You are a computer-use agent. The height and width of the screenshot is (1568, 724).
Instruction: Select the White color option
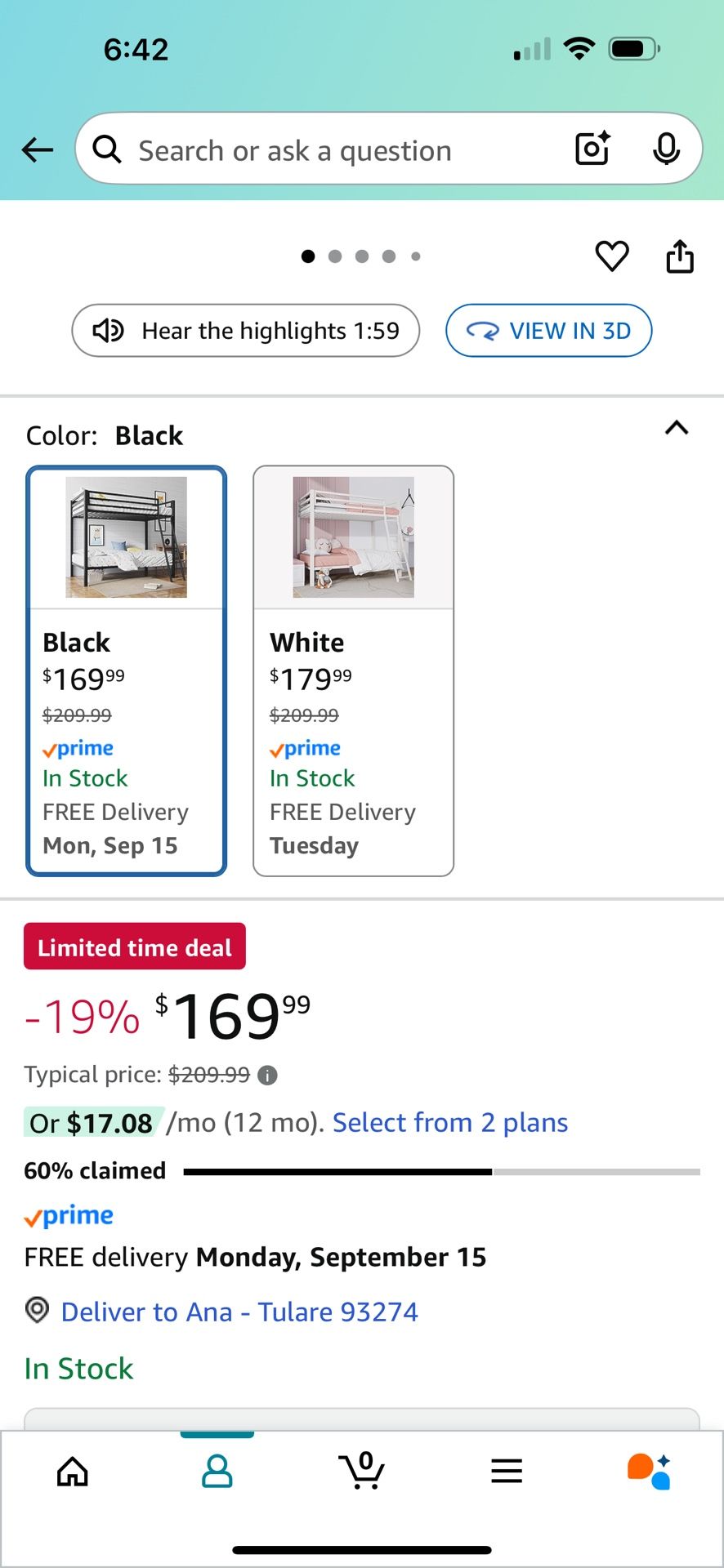click(353, 670)
